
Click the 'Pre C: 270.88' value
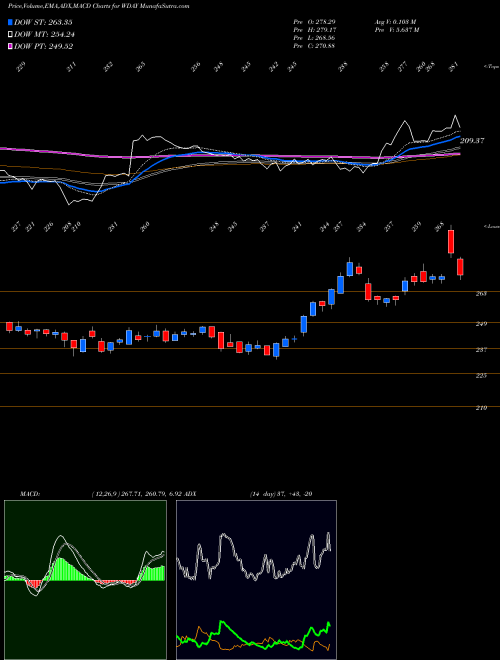[314, 46]
